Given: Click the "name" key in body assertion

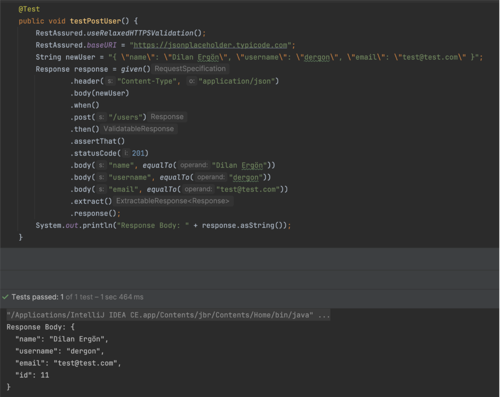Looking at the screenshot, I should [x=121, y=165].
